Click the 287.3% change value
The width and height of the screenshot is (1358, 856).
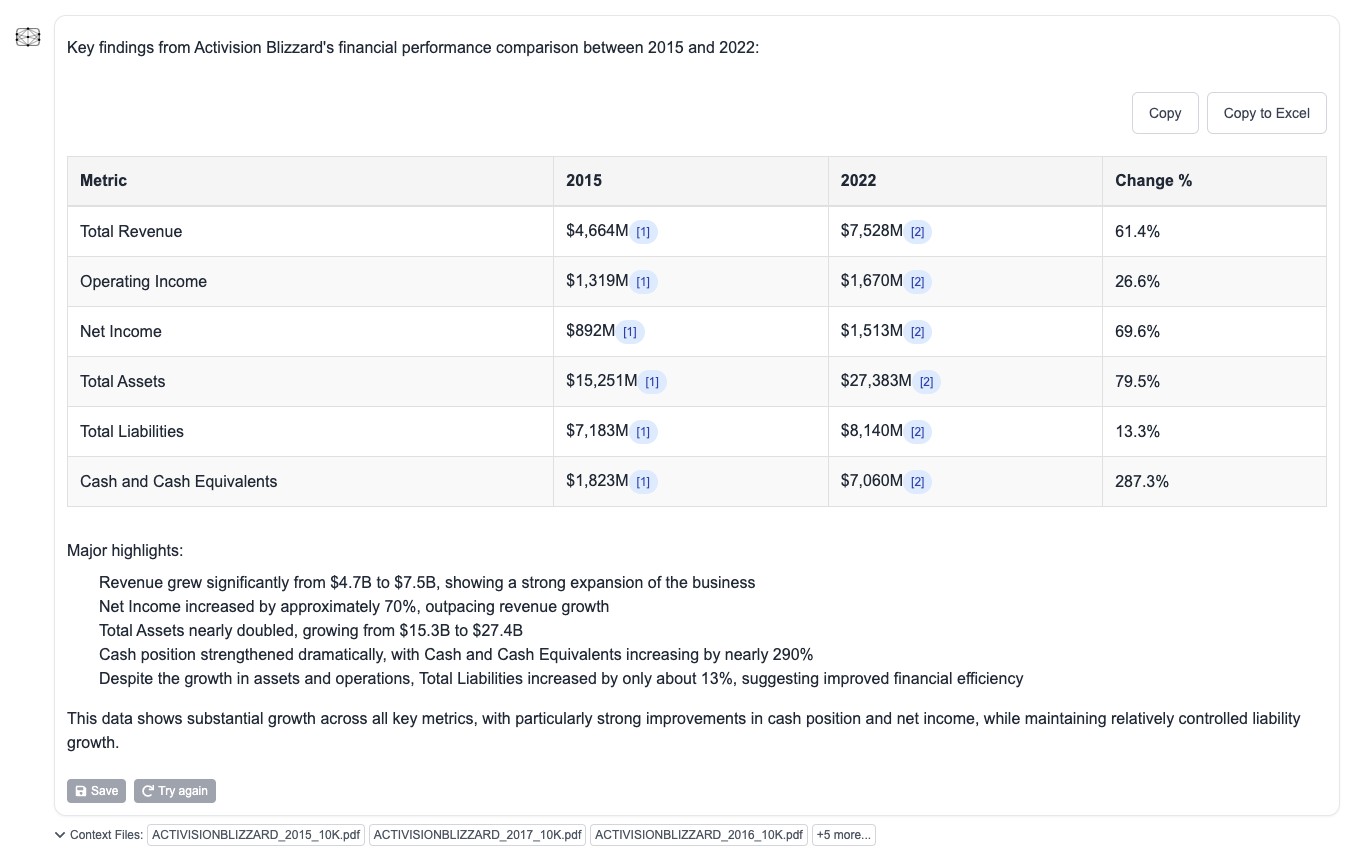click(x=1142, y=481)
